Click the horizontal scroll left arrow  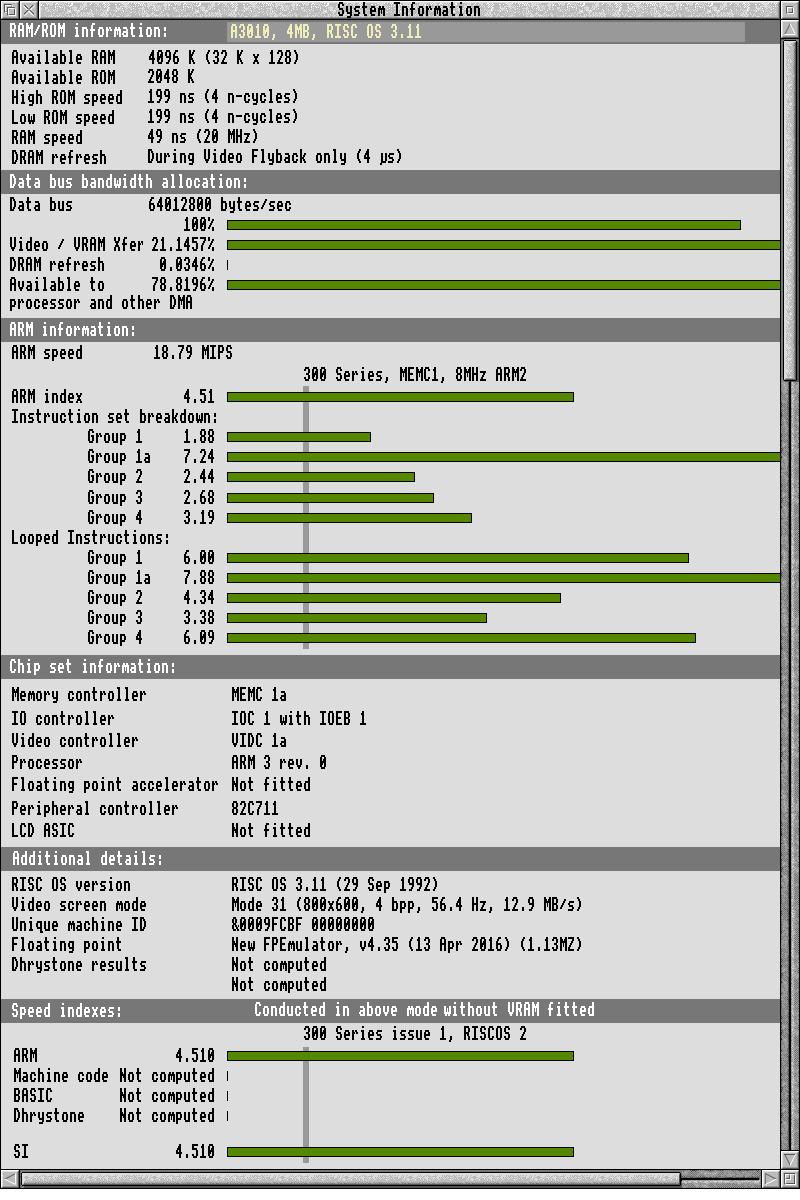point(10,1179)
